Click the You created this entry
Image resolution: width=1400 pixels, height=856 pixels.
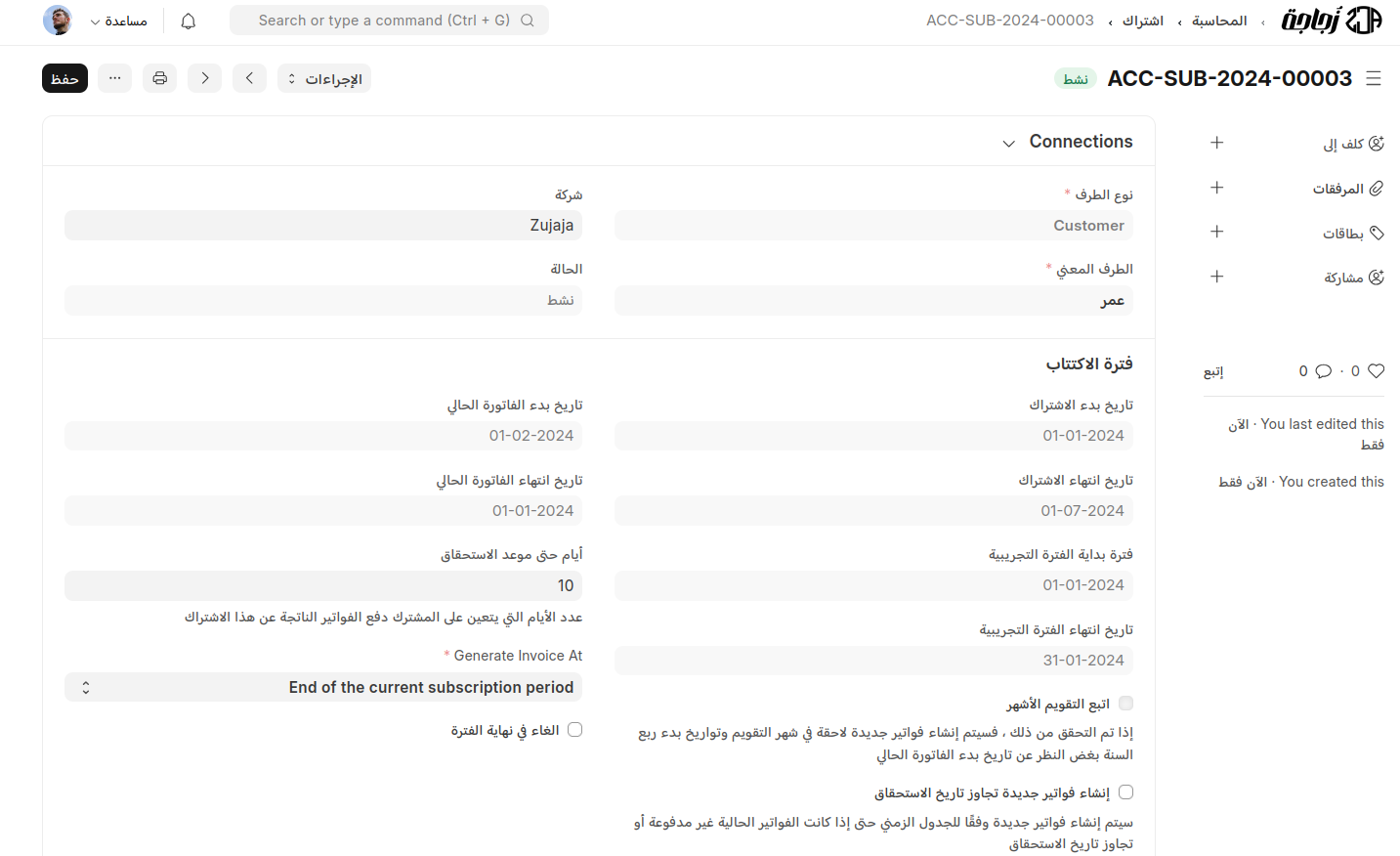click(x=1301, y=482)
